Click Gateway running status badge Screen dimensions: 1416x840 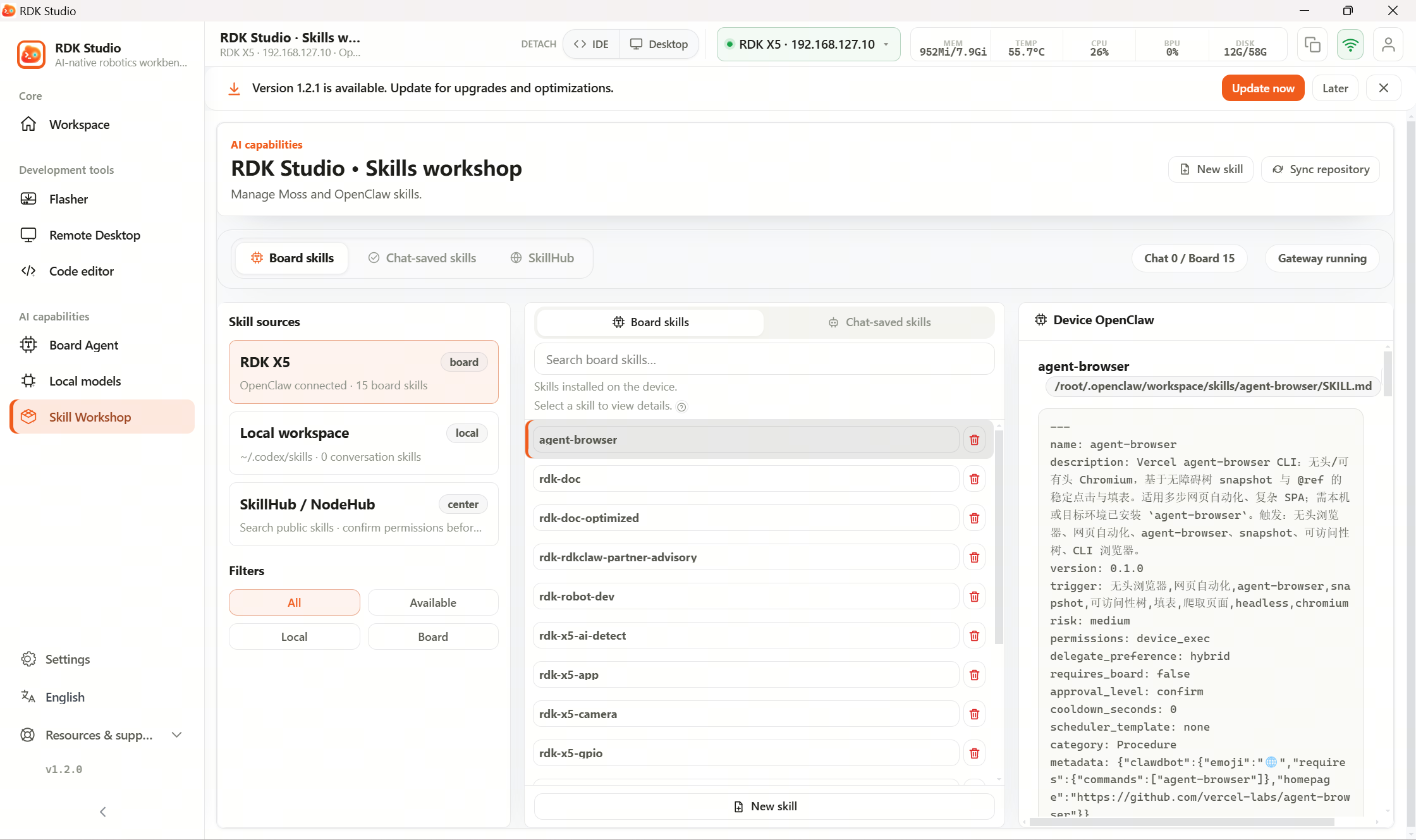point(1322,259)
